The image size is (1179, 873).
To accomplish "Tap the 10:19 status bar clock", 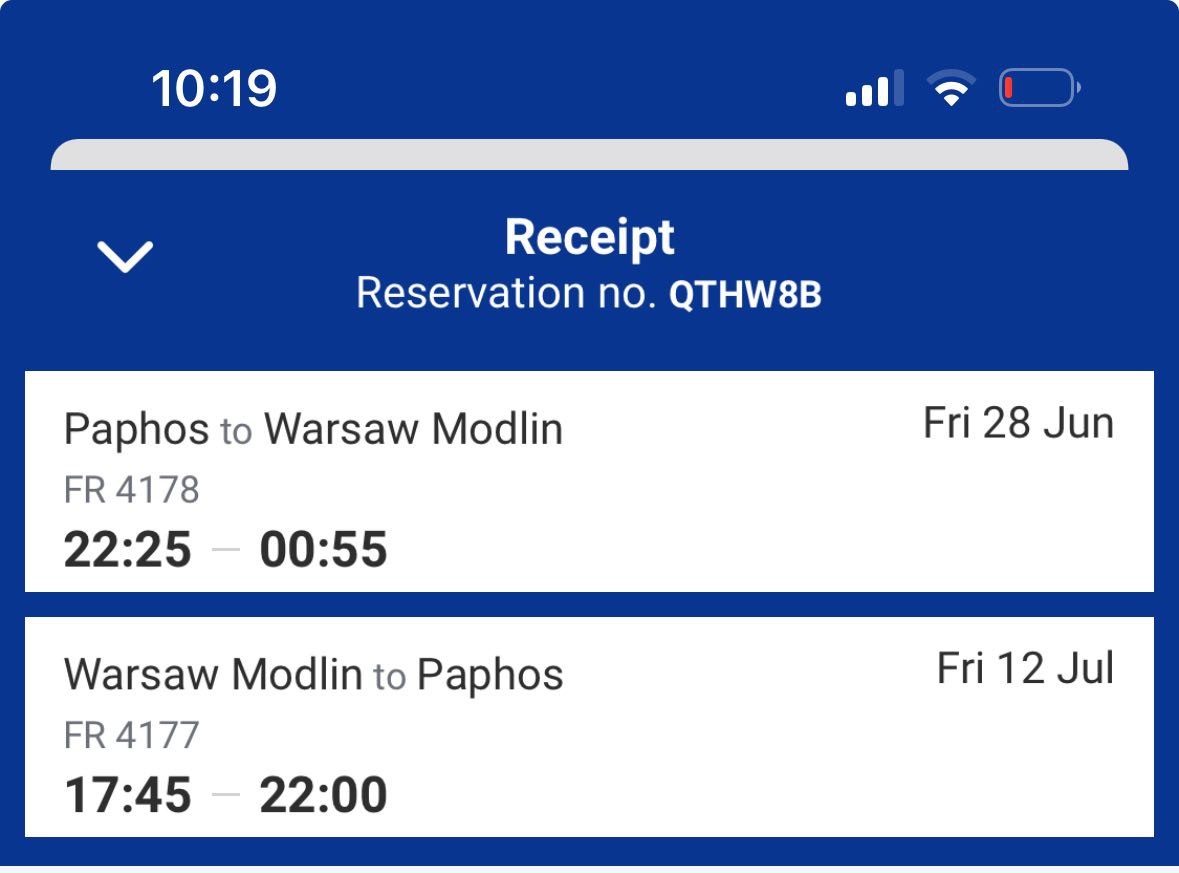I will tap(214, 88).
